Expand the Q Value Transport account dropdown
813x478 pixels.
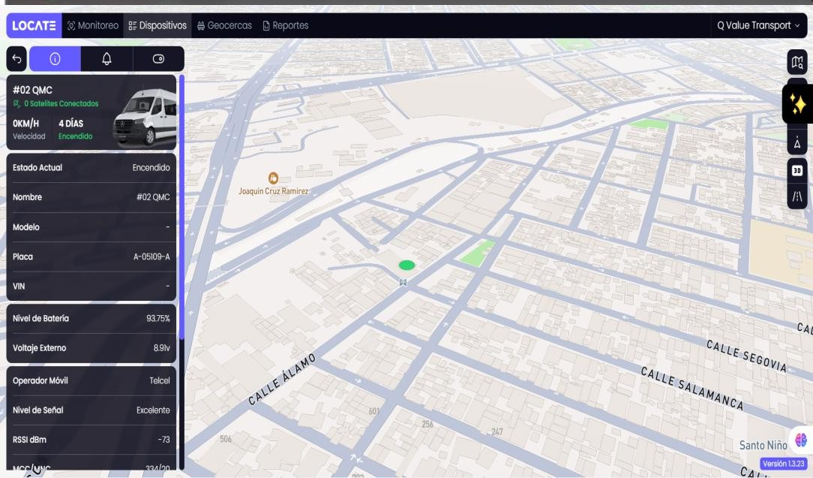tap(758, 25)
